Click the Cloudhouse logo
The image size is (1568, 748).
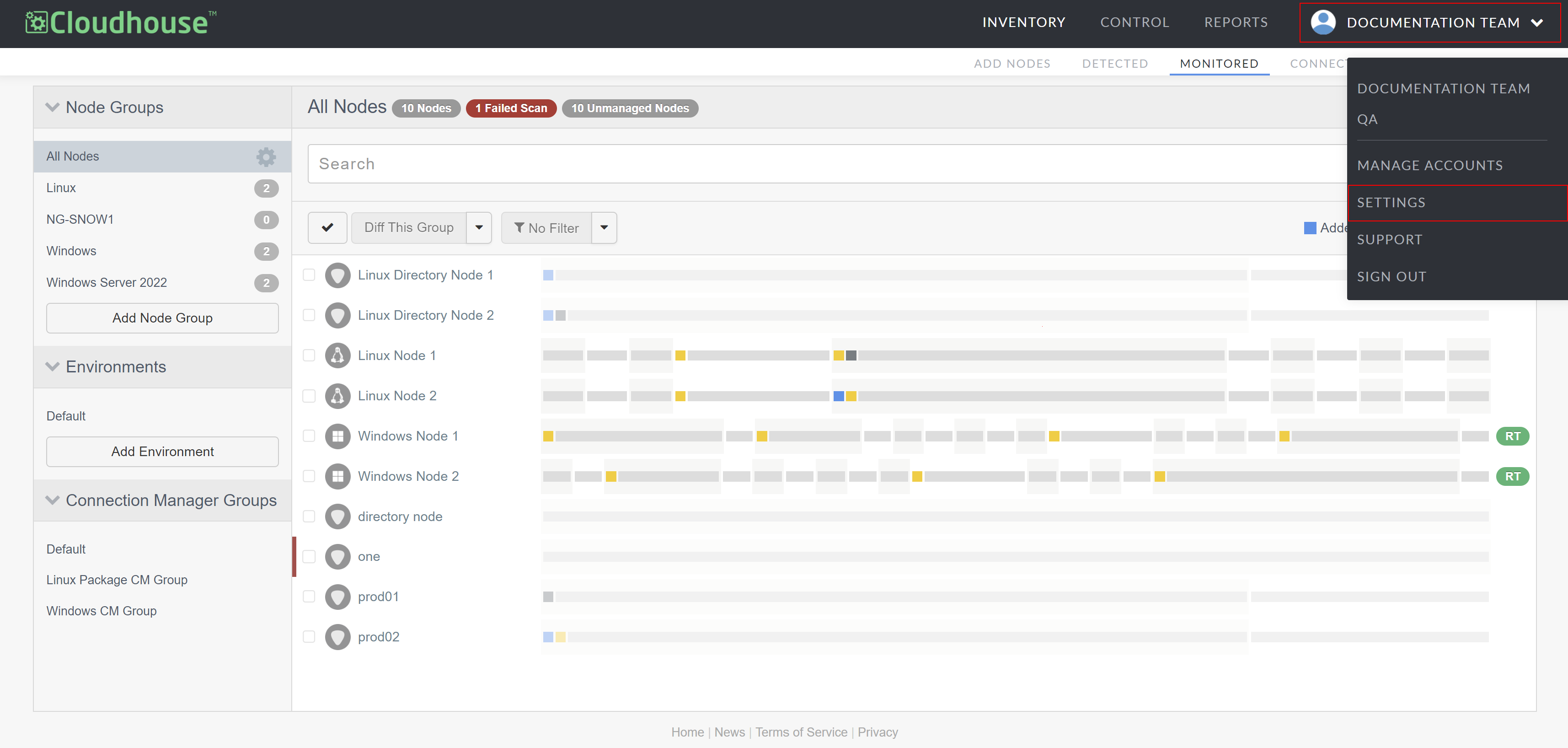[x=121, y=22]
